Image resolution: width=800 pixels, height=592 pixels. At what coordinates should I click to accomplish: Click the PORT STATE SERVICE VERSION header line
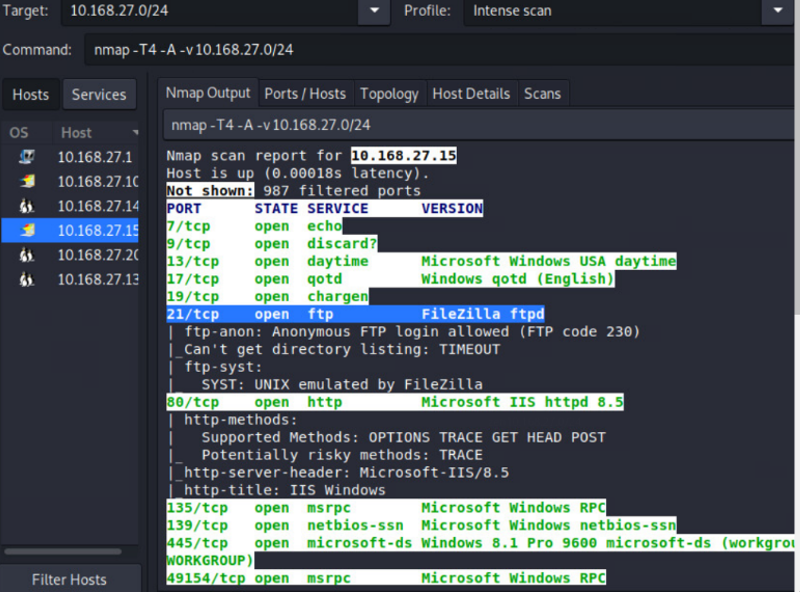(324, 208)
